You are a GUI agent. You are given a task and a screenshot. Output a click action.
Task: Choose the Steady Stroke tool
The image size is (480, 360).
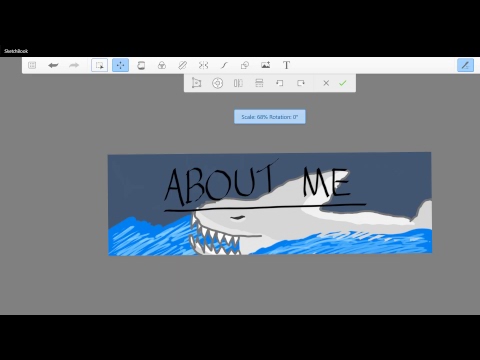(x=224, y=65)
